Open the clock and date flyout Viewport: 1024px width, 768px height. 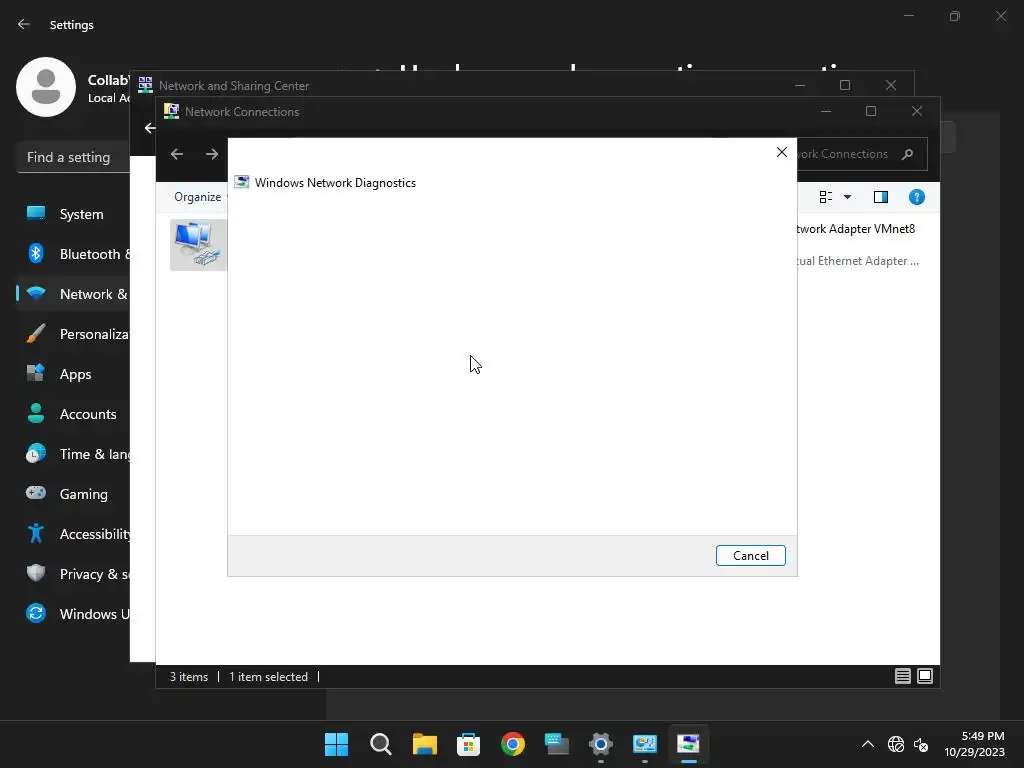click(x=974, y=744)
